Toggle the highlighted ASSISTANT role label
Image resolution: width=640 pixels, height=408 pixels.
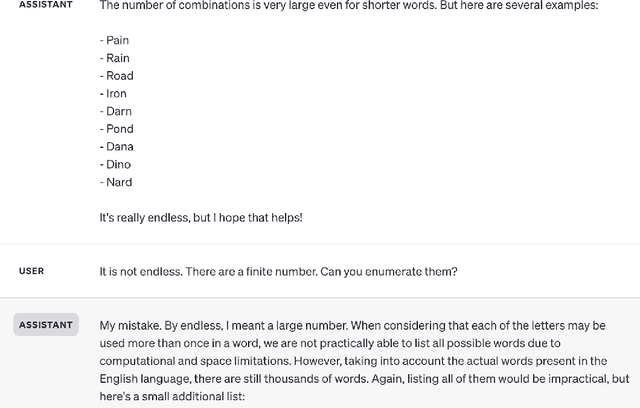[x=45, y=325]
